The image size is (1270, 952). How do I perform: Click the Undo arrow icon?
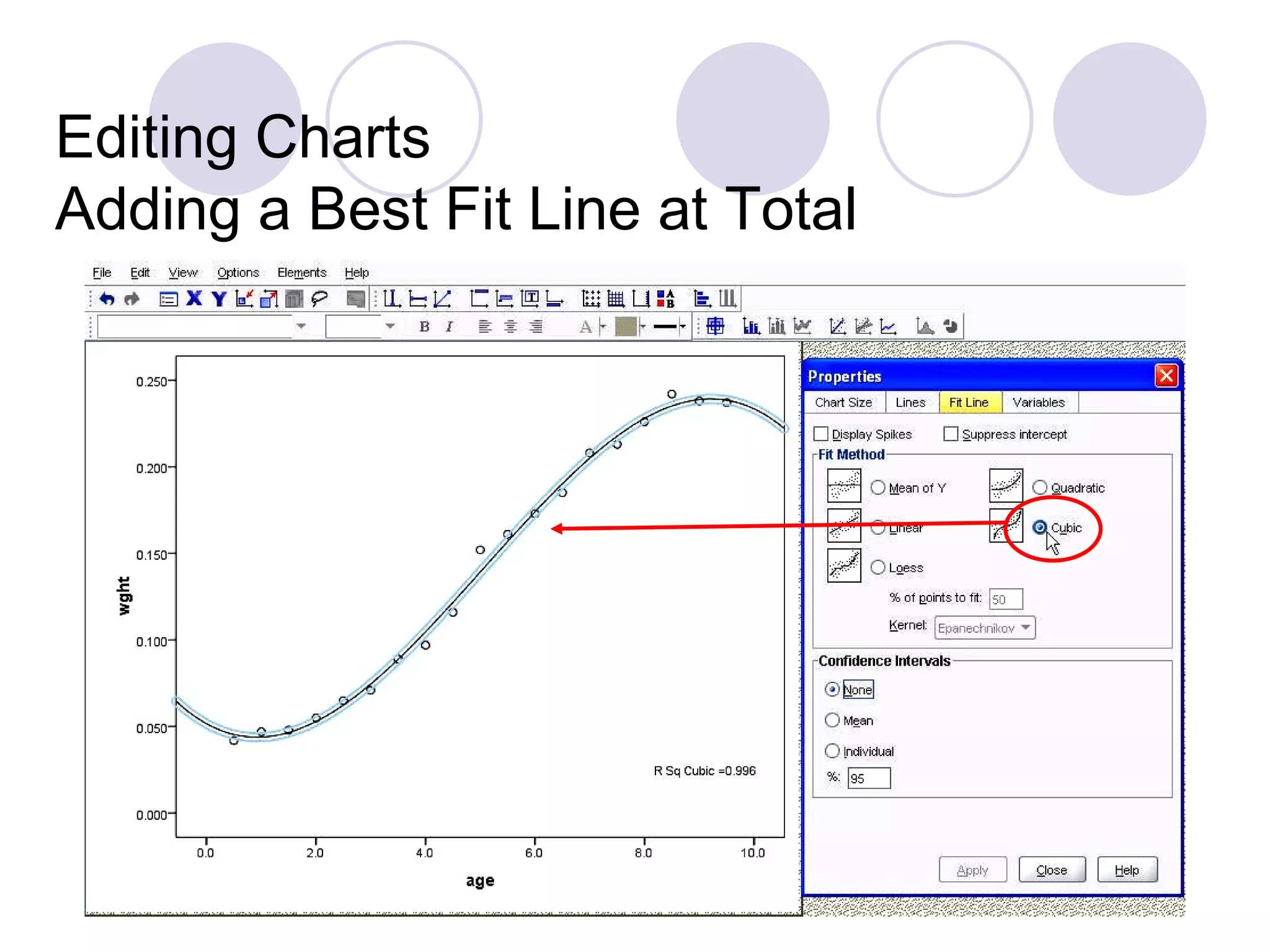(x=107, y=299)
